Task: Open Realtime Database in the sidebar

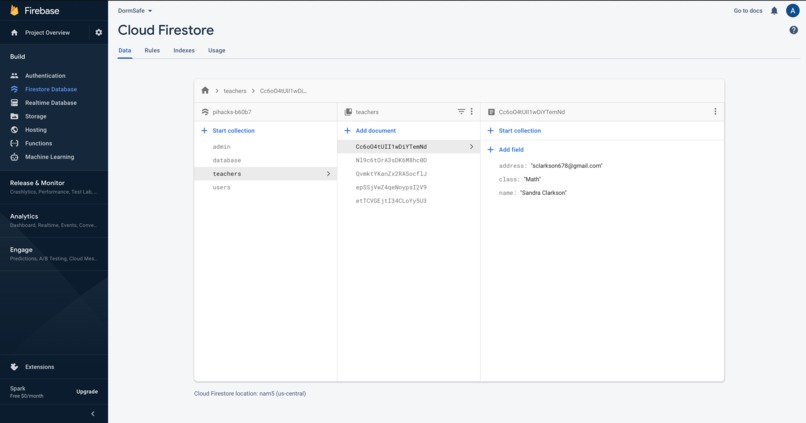Action: [51, 103]
